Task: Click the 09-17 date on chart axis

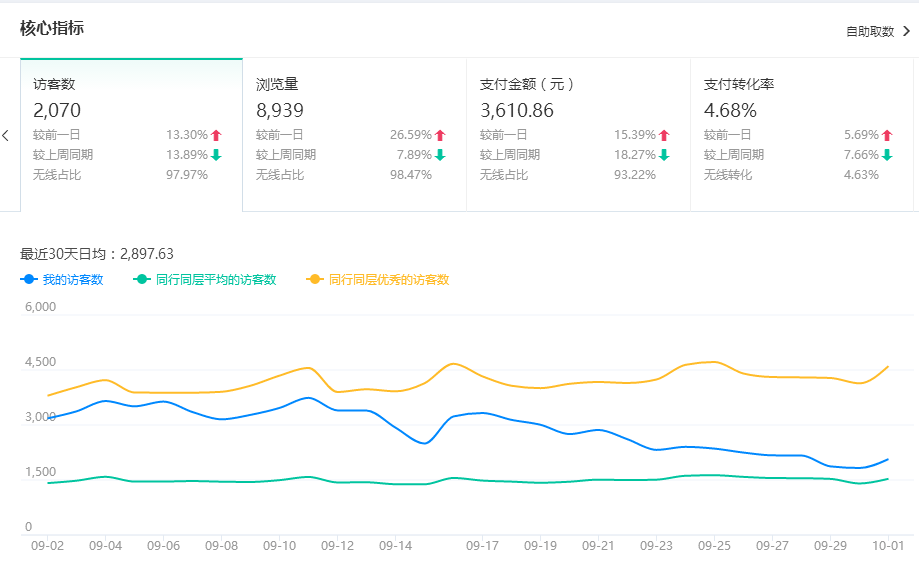Action: point(482,546)
